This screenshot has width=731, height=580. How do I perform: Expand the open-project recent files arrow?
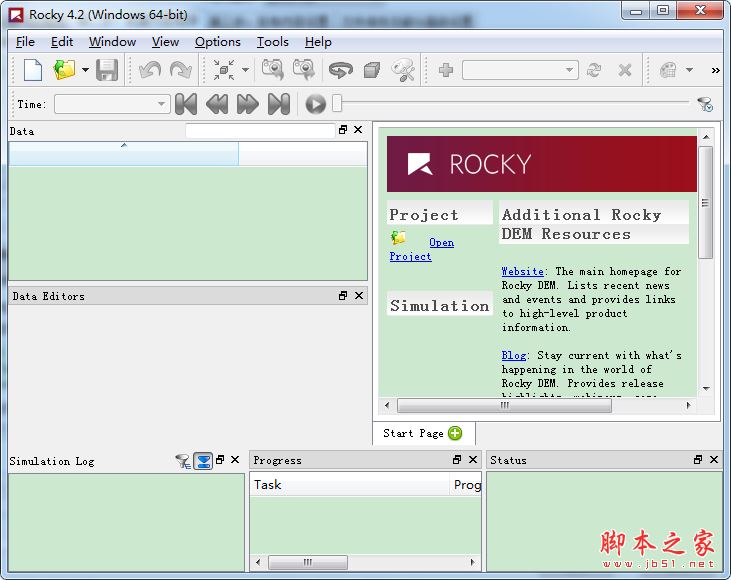click(85, 70)
